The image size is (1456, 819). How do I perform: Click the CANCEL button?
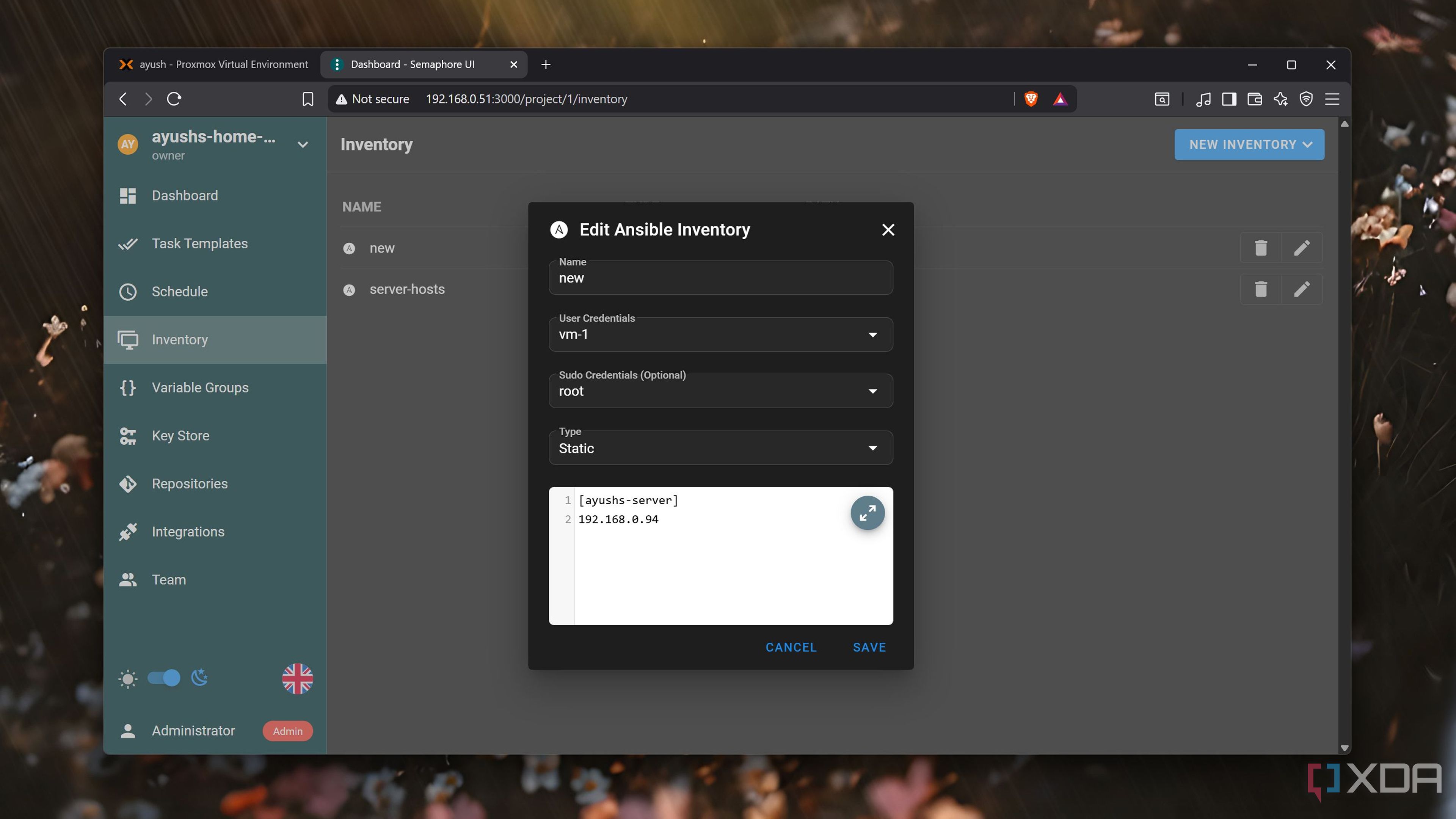pos(791,647)
